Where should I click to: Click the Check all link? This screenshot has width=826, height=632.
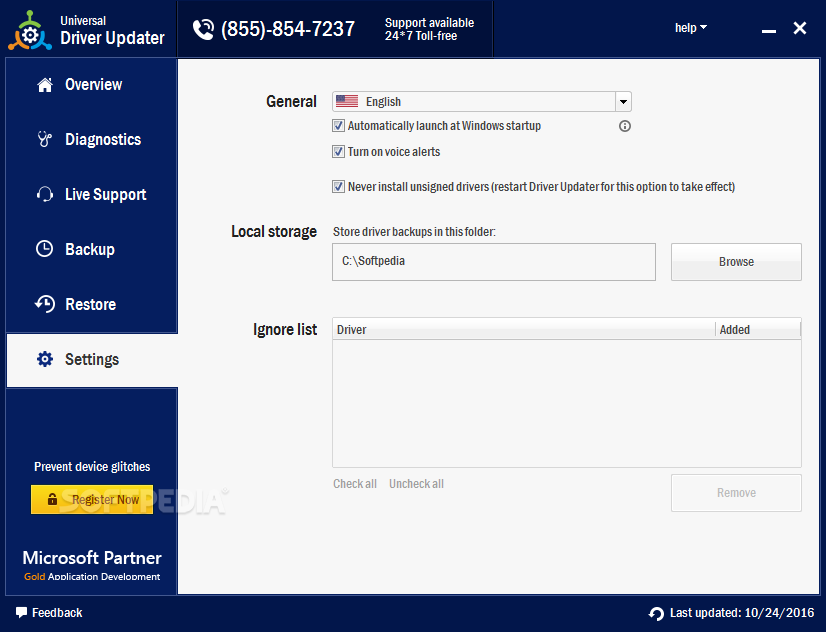(x=355, y=484)
